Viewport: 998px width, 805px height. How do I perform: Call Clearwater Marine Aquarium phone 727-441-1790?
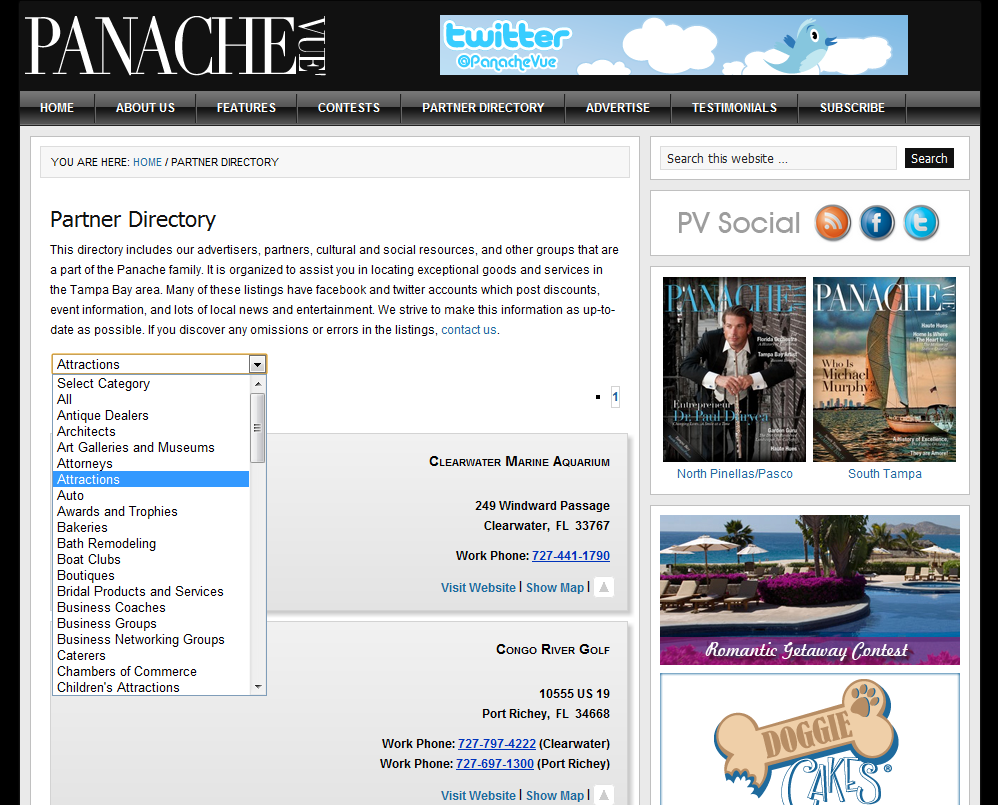click(570, 556)
